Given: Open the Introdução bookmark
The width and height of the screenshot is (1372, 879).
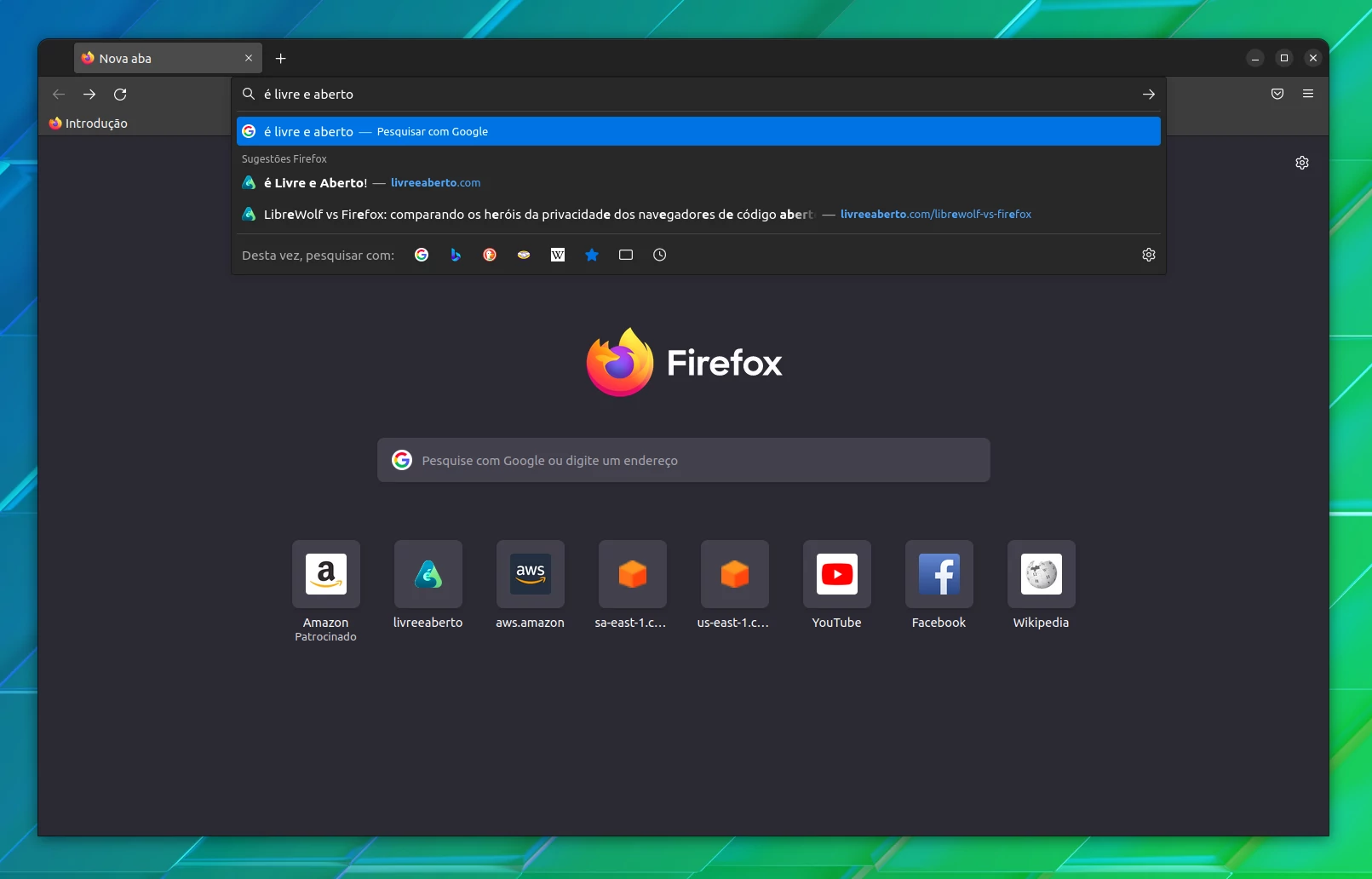Looking at the screenshot, I should coord(89,124).
